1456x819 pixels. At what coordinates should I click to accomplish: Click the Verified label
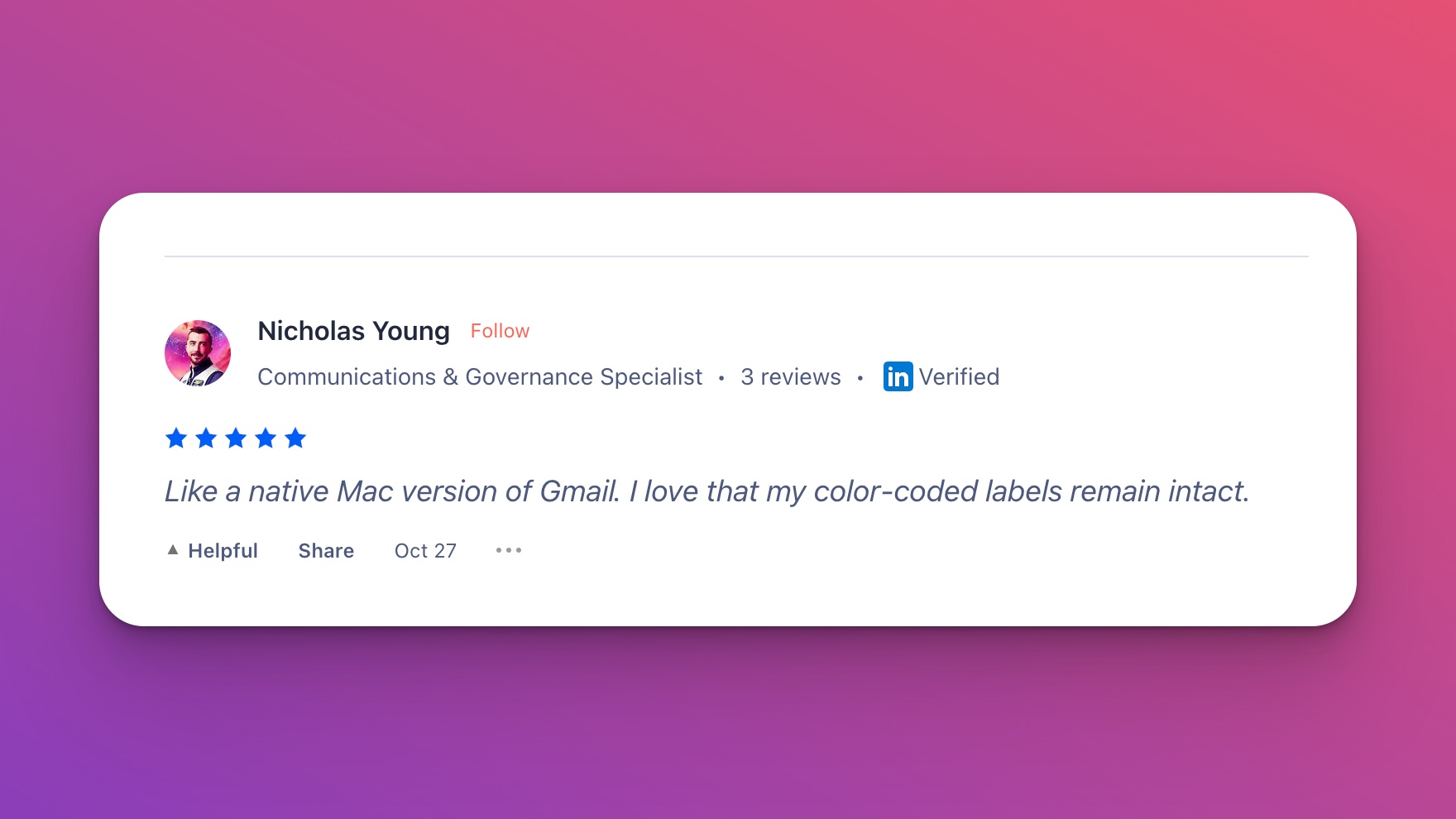coord(959,376)
